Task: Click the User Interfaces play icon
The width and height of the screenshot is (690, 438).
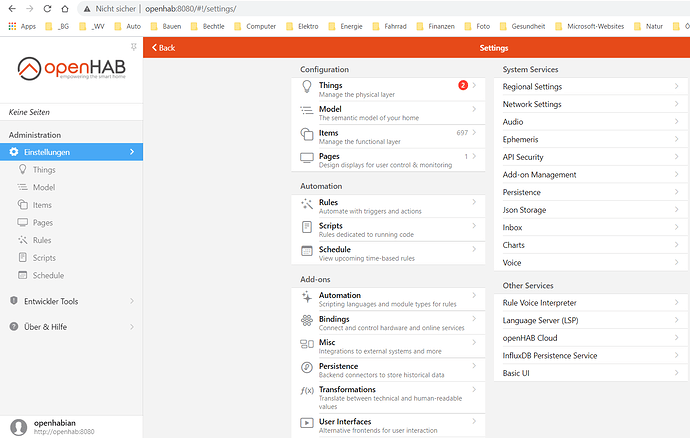Action: [x=307, y=423]
